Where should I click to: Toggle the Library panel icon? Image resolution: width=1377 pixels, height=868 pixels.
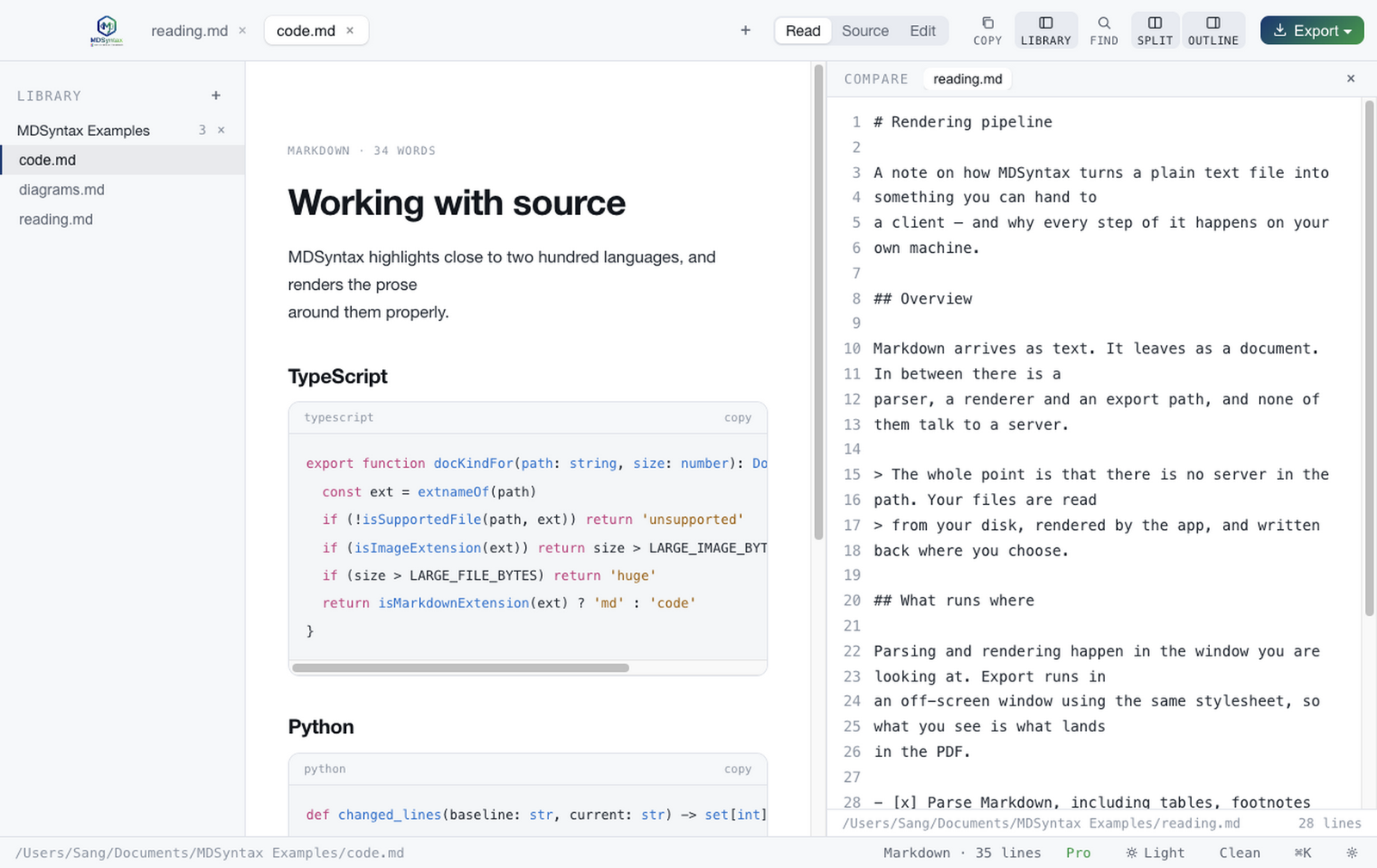point(1046,30)
